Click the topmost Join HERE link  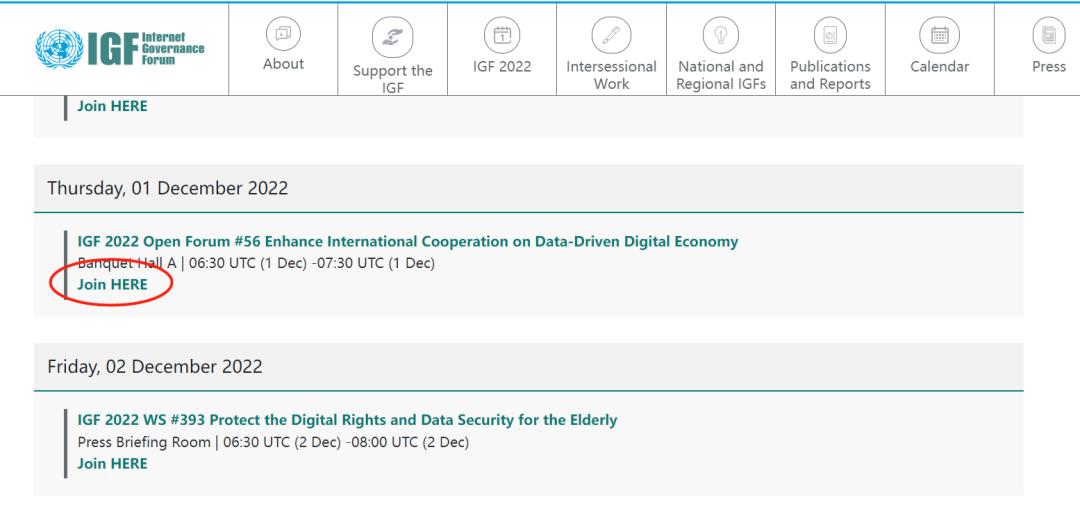(112, 106)
